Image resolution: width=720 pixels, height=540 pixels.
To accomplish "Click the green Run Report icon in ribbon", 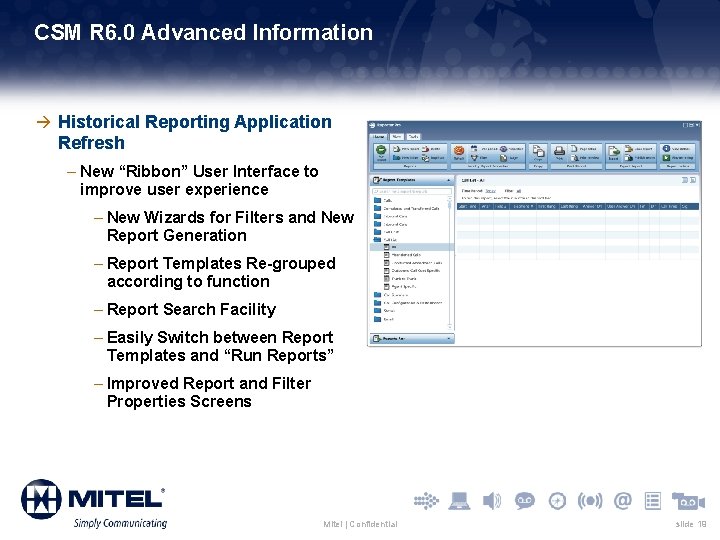I will pos(381,150).
